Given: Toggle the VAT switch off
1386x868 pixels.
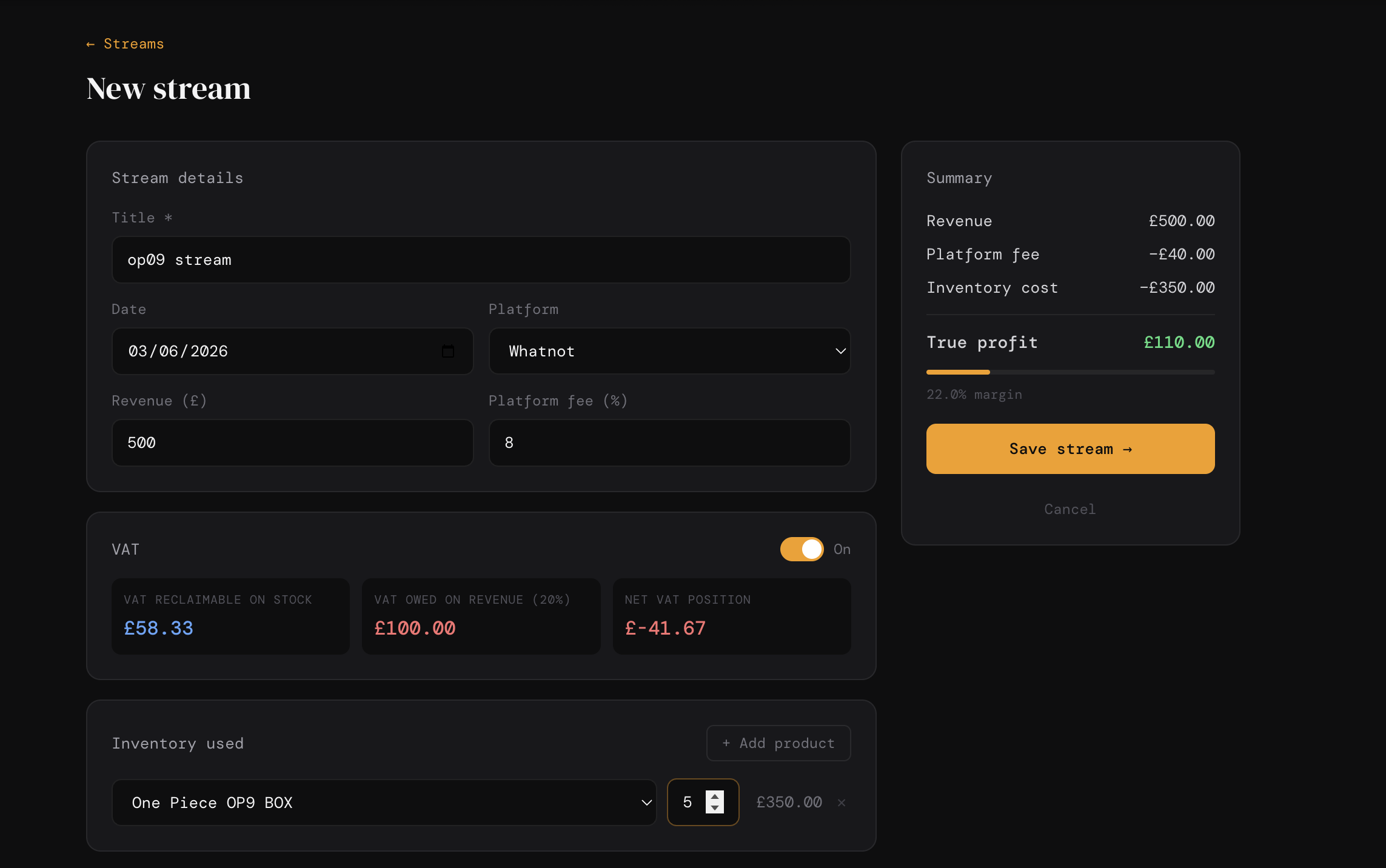Looking at the screenshot, I should click(802, 549).
